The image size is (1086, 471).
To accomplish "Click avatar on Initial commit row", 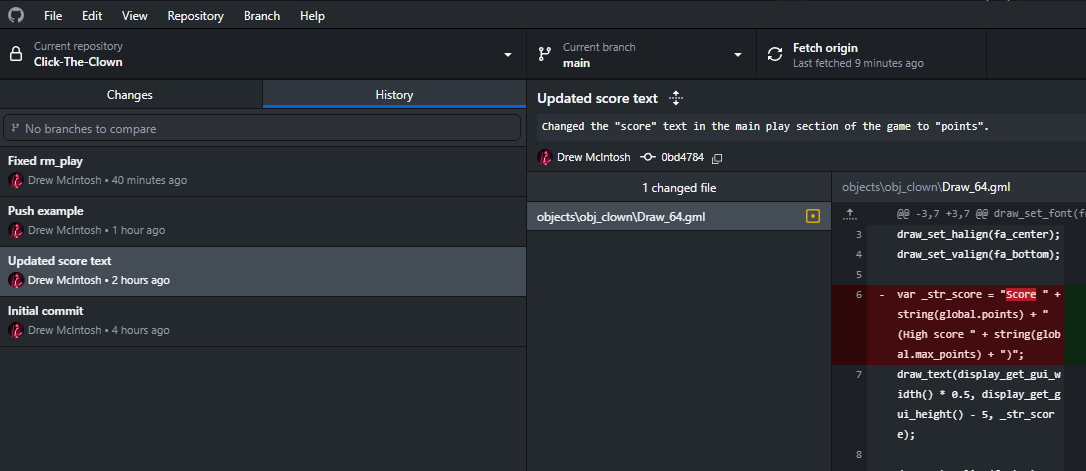I will click(15, 330).
